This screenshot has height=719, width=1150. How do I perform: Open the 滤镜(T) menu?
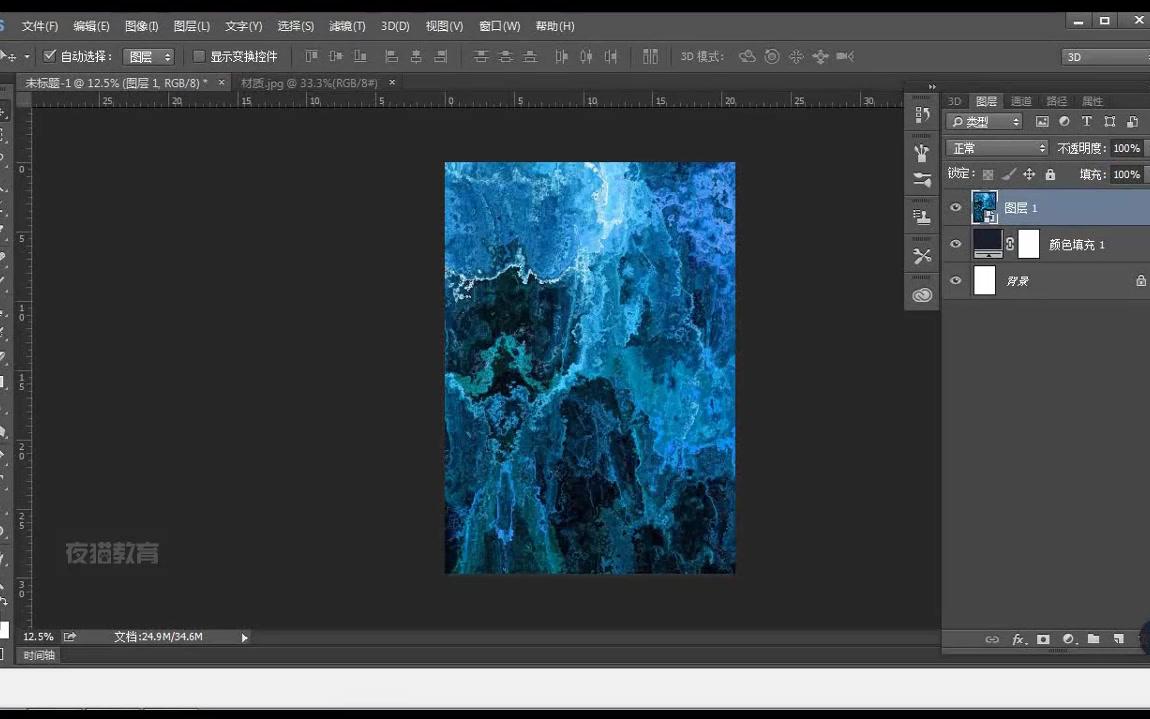347,26
